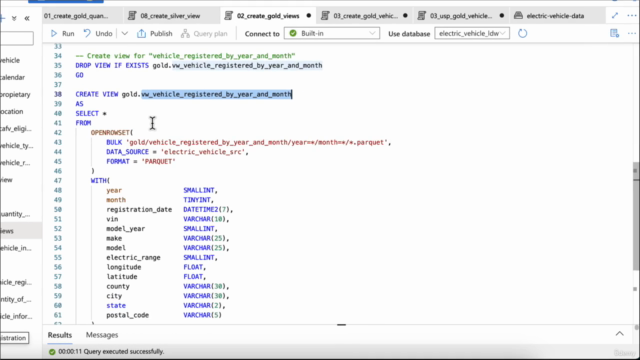Collapse the sidebar with double chevron

tap(27, 18)
